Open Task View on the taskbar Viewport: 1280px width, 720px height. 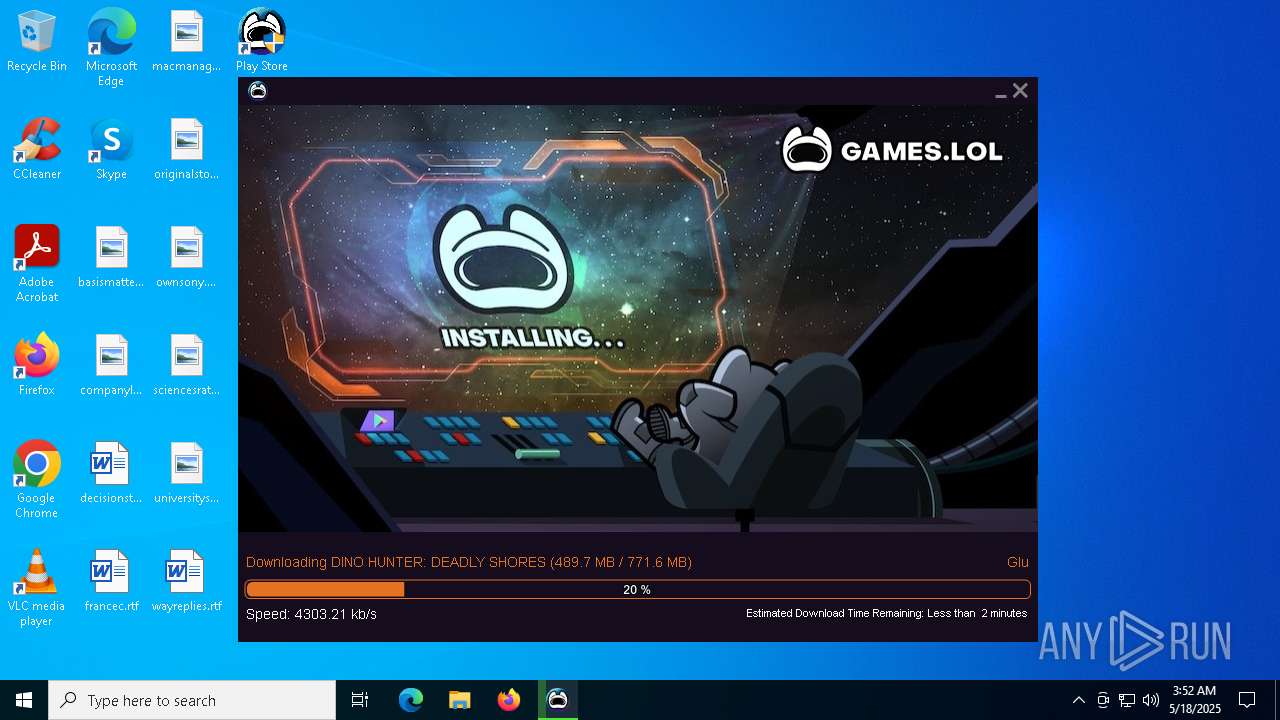coord(360,700)
